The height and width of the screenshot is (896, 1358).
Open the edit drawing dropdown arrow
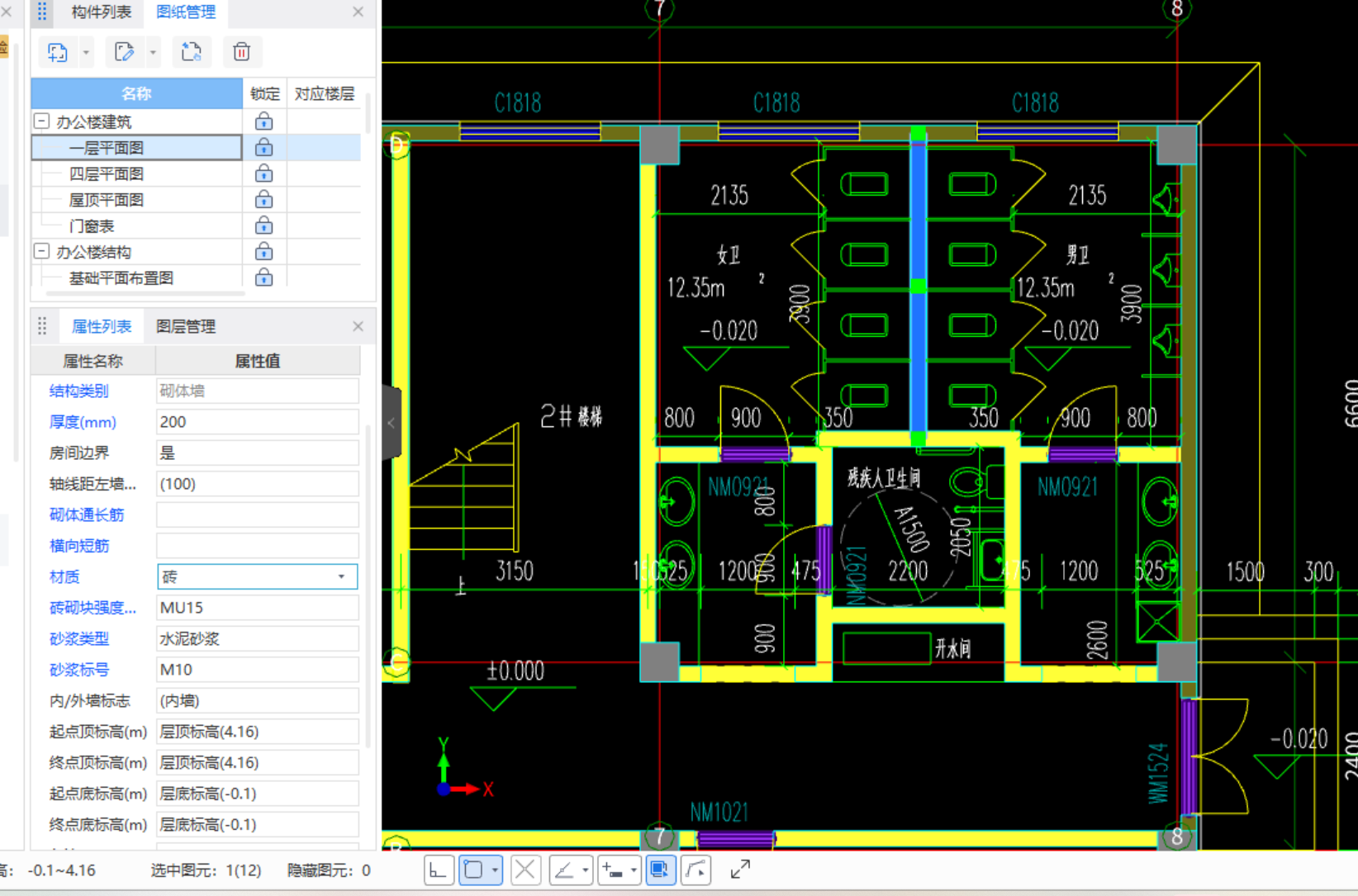point(153,52)
